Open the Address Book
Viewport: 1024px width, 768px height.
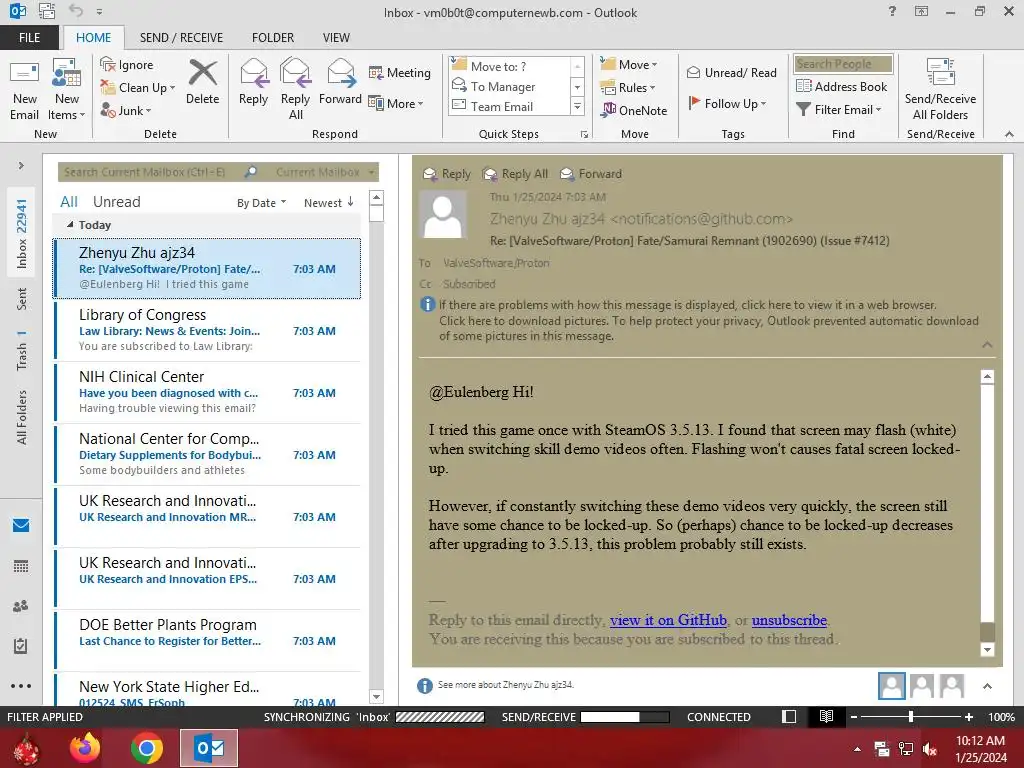click(842, 87)
